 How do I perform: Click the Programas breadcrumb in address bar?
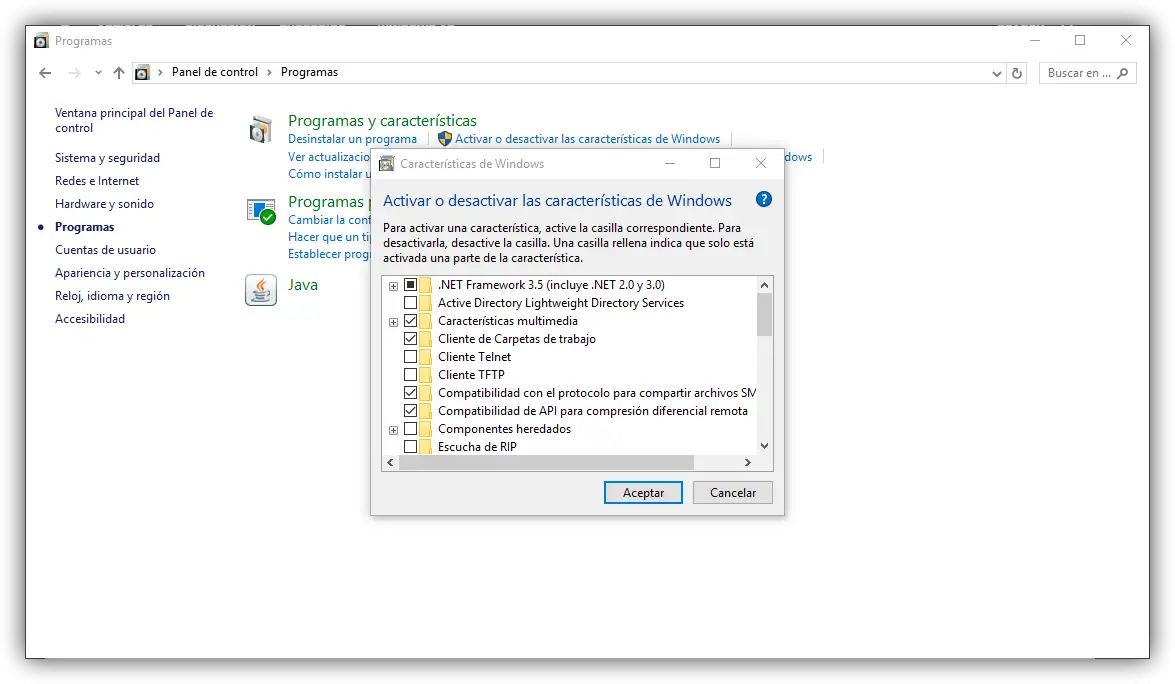click(309, 72)
